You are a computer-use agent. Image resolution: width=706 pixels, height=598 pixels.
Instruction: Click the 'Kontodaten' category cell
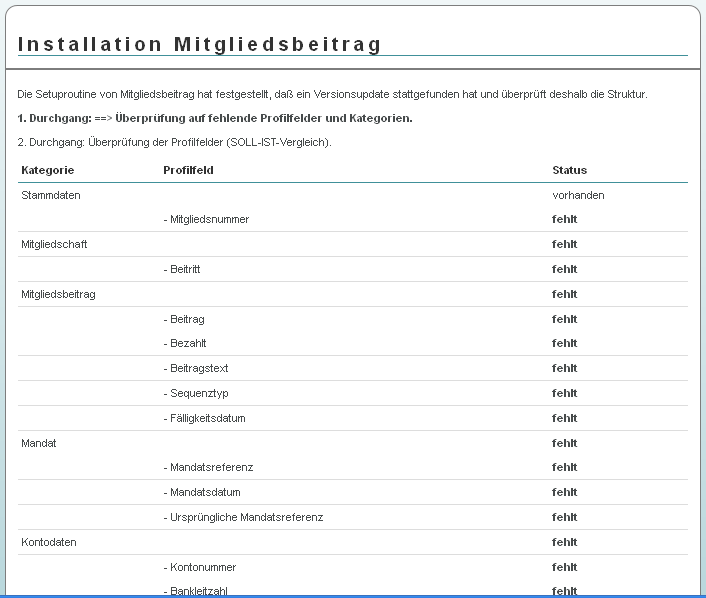pyautogui.click(x=49, y=542)
